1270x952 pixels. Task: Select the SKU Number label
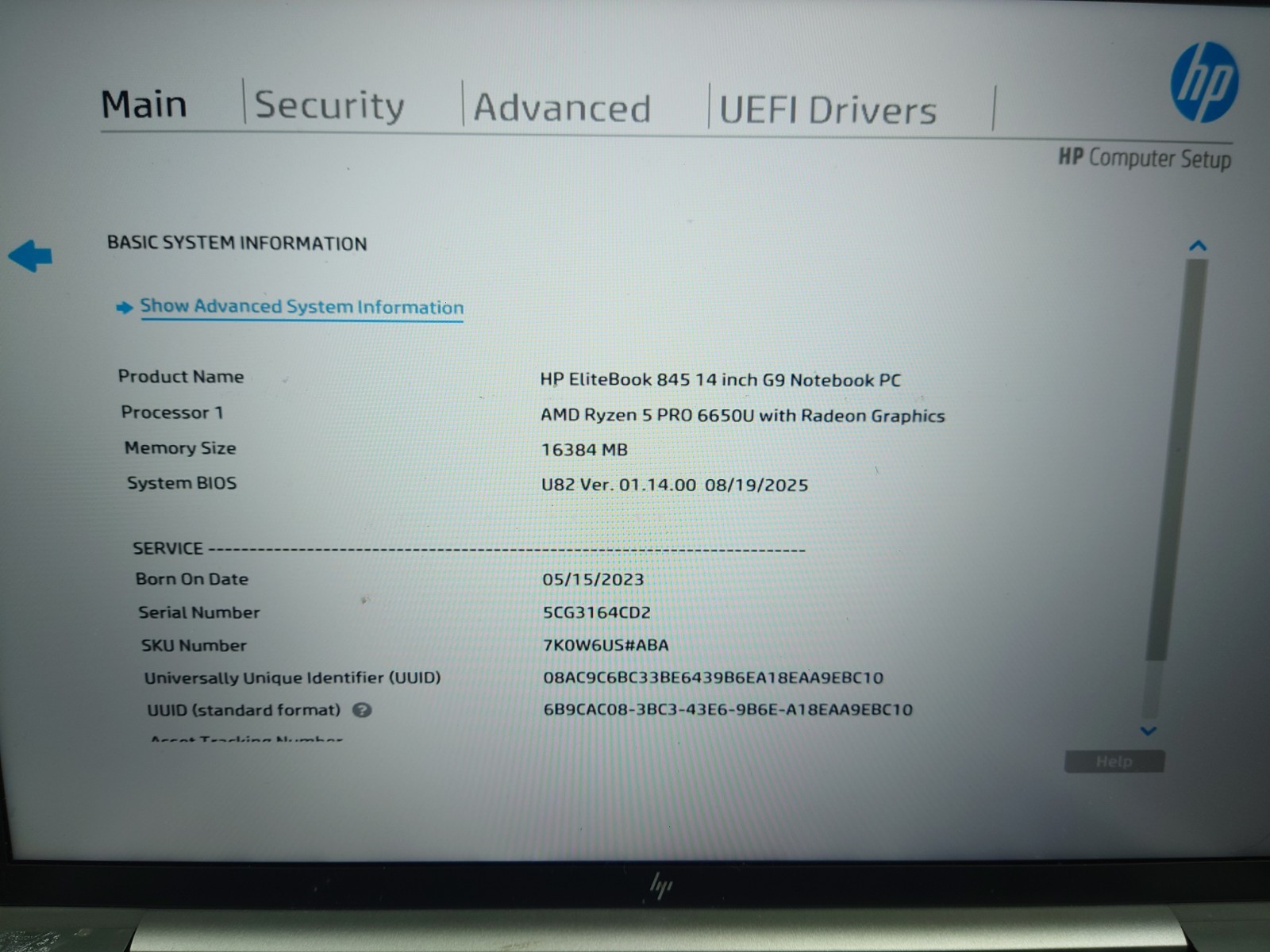tap(194, 646)
